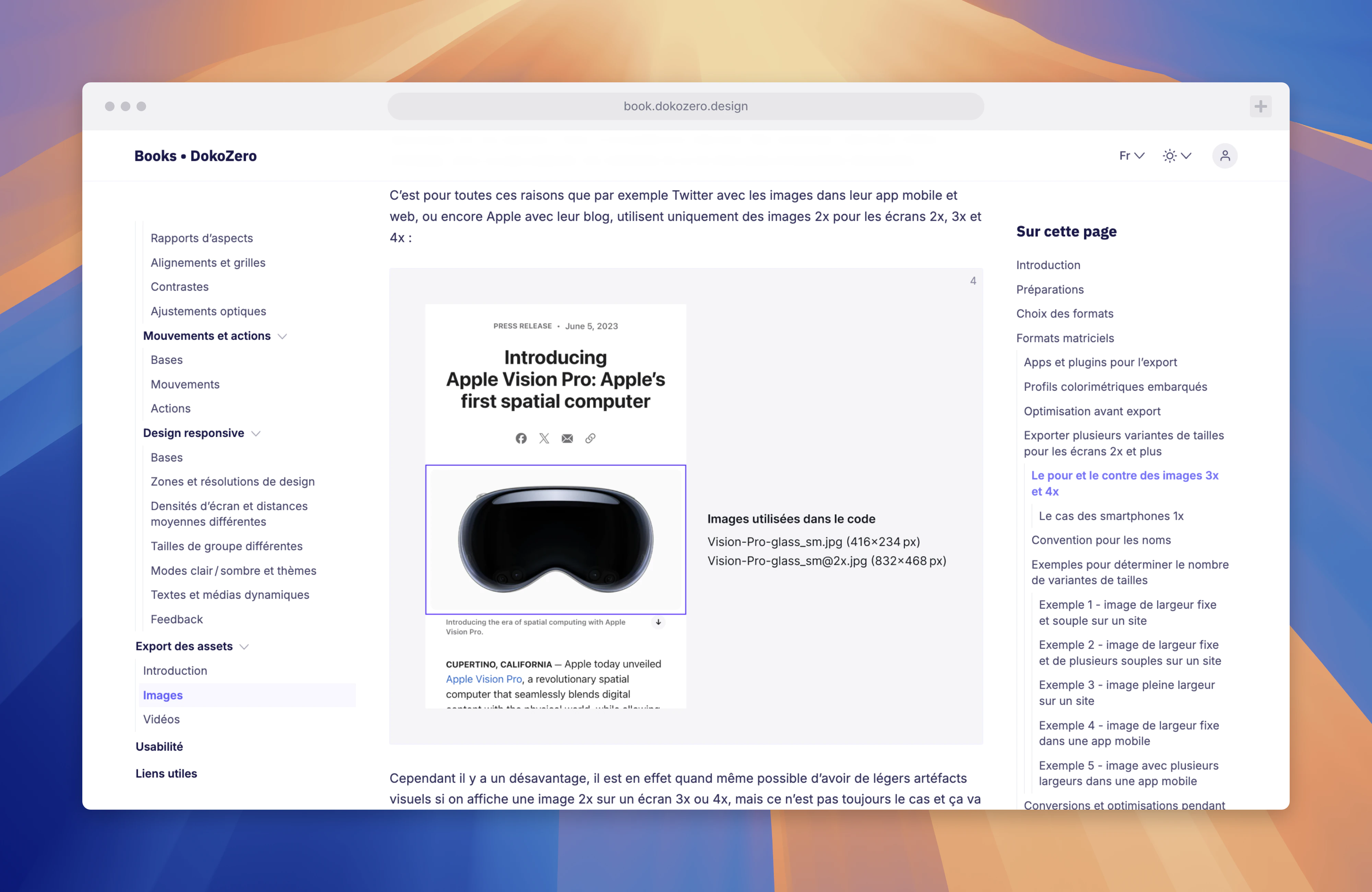The image size is (1372, 892).
Task: Jump to Exemple 4 - image dans une app mobile
Action: coord(1129,733)
